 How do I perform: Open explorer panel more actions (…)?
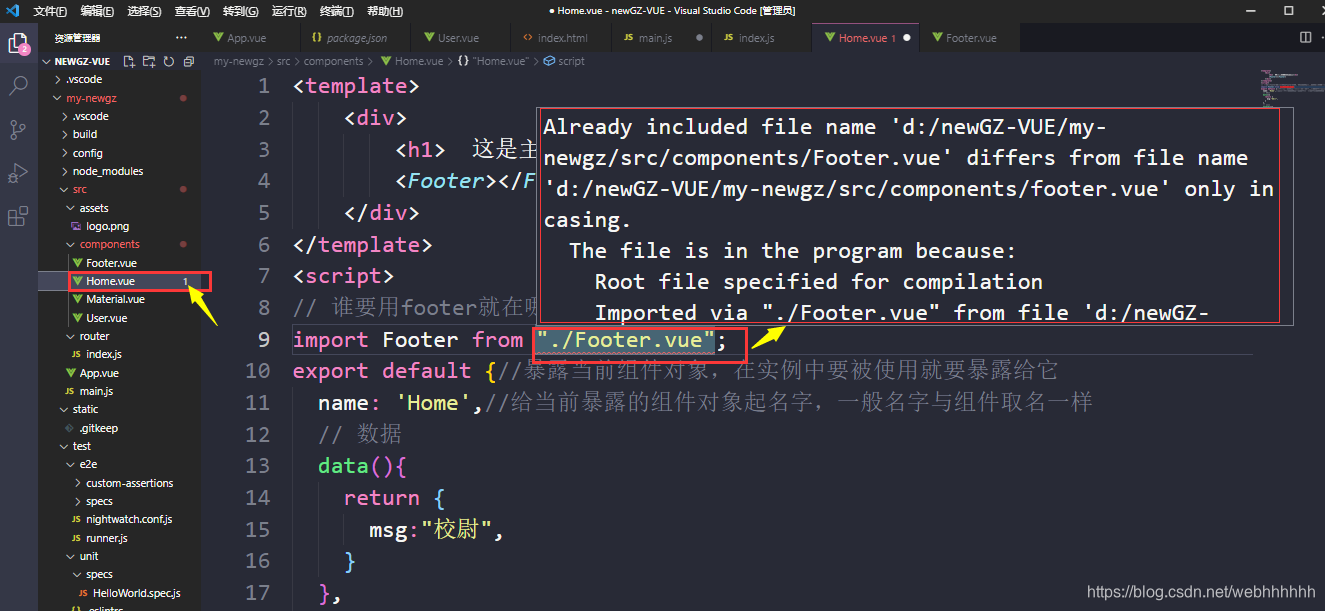point(181,37)
